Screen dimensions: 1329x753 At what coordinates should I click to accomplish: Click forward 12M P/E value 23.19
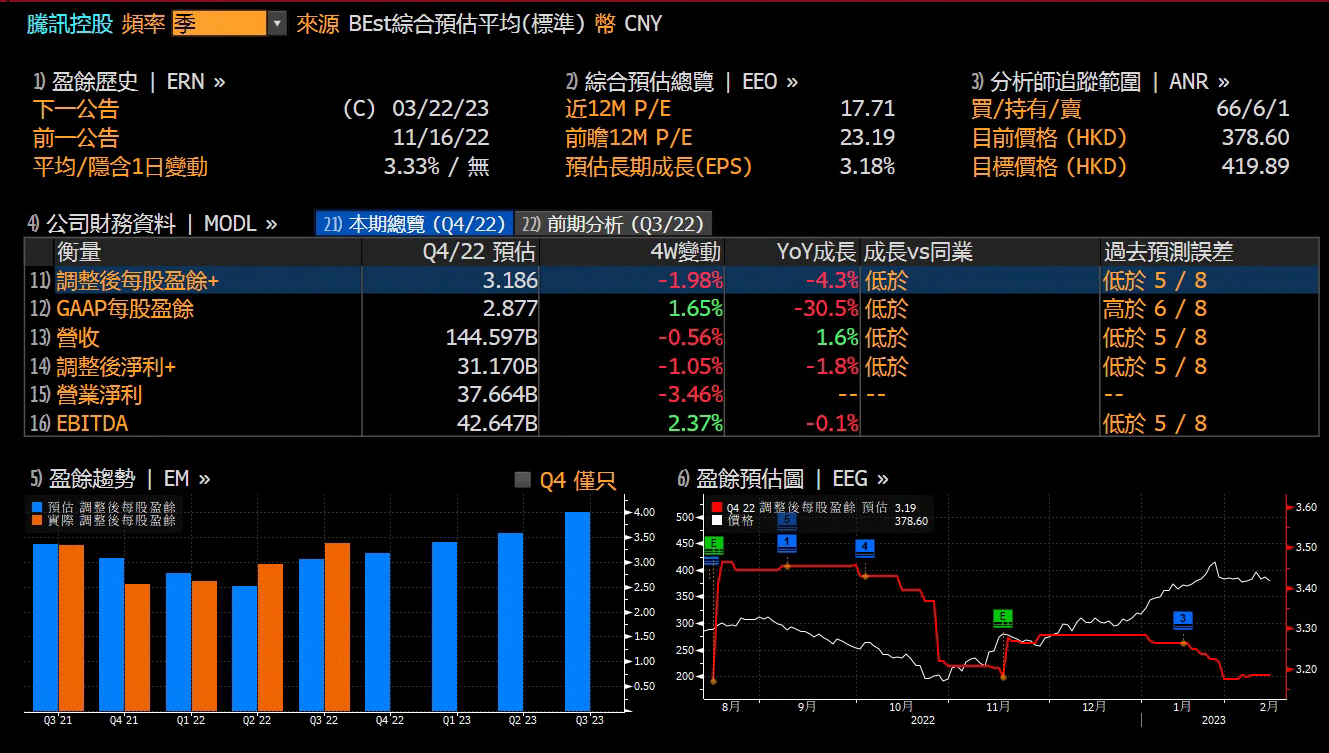[868, 138]
